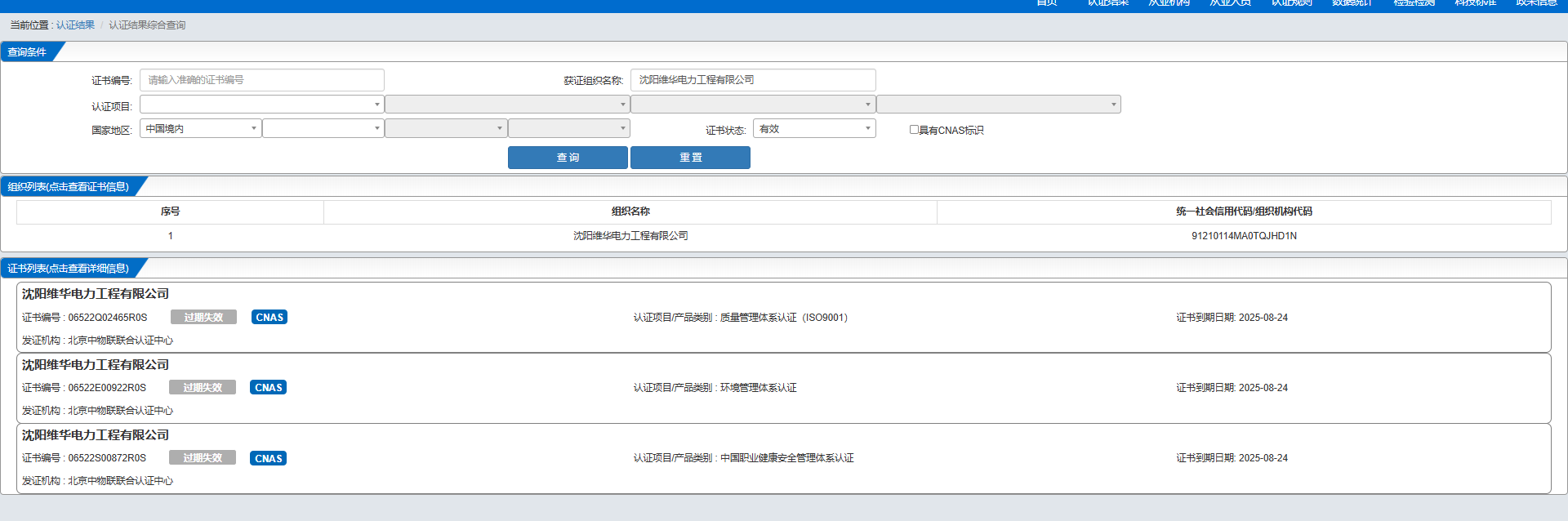Open the fourth 国家地区 dropdown

click(569, 129)
